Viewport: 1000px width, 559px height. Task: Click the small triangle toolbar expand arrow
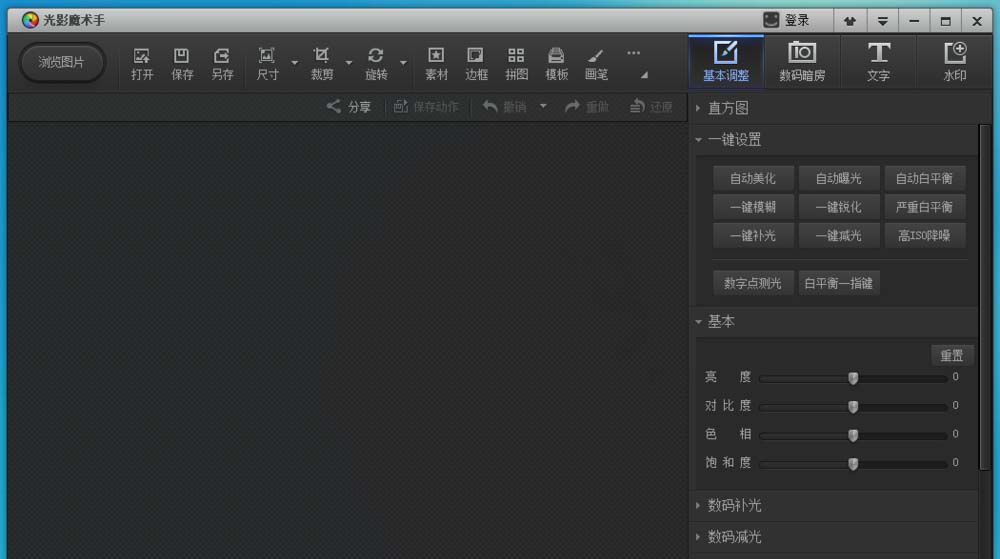pyautogui.click(x=644, y=75)
